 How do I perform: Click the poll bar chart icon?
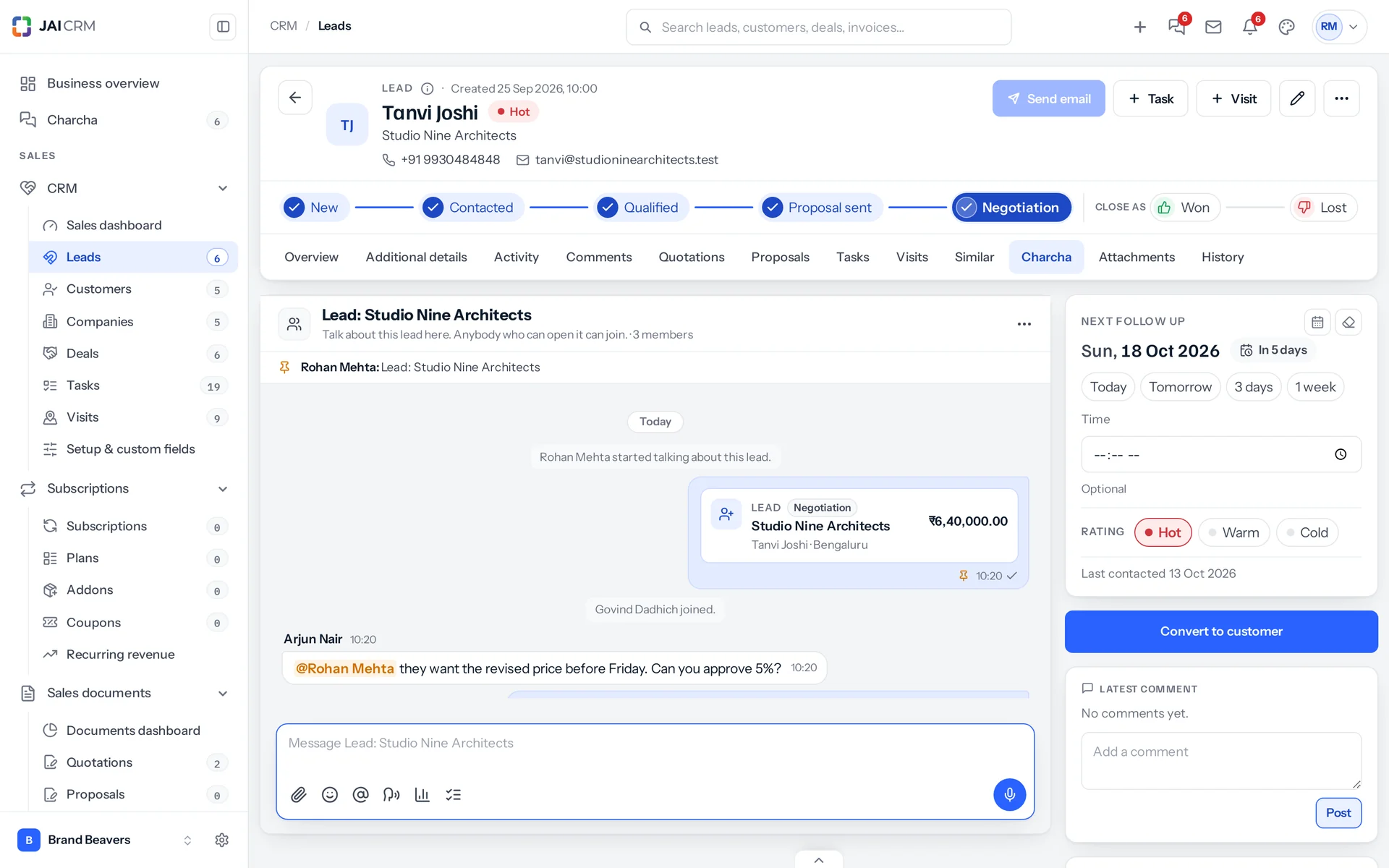tap(422, 795)
